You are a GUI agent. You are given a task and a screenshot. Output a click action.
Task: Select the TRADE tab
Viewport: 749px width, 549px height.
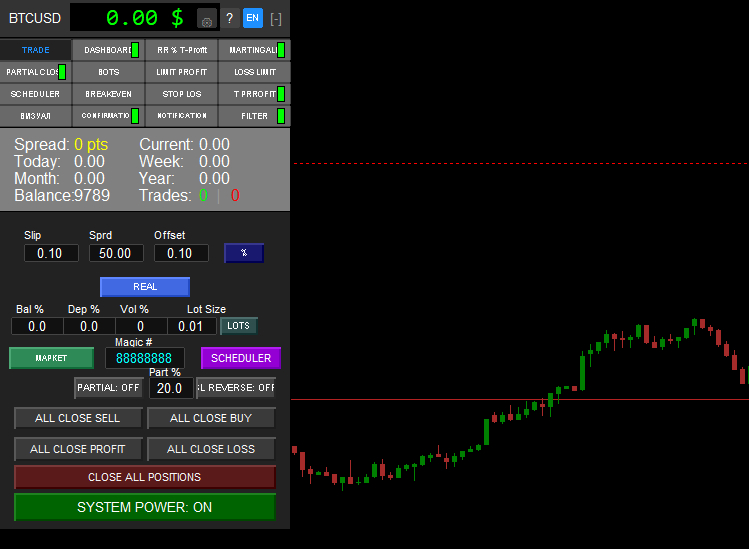pyautogui.click(x=36, y=50)
